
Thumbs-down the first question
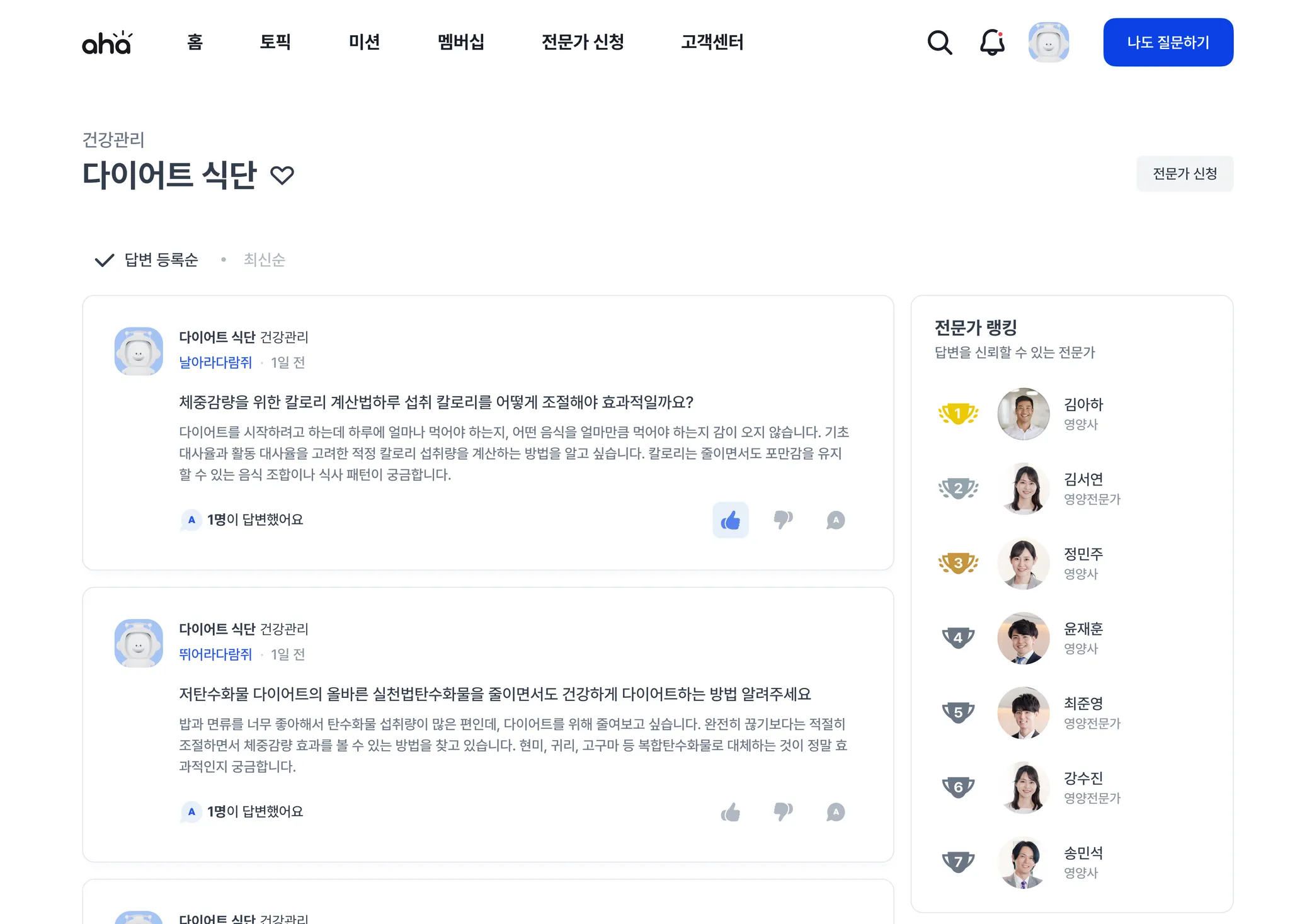coord(783,520)
